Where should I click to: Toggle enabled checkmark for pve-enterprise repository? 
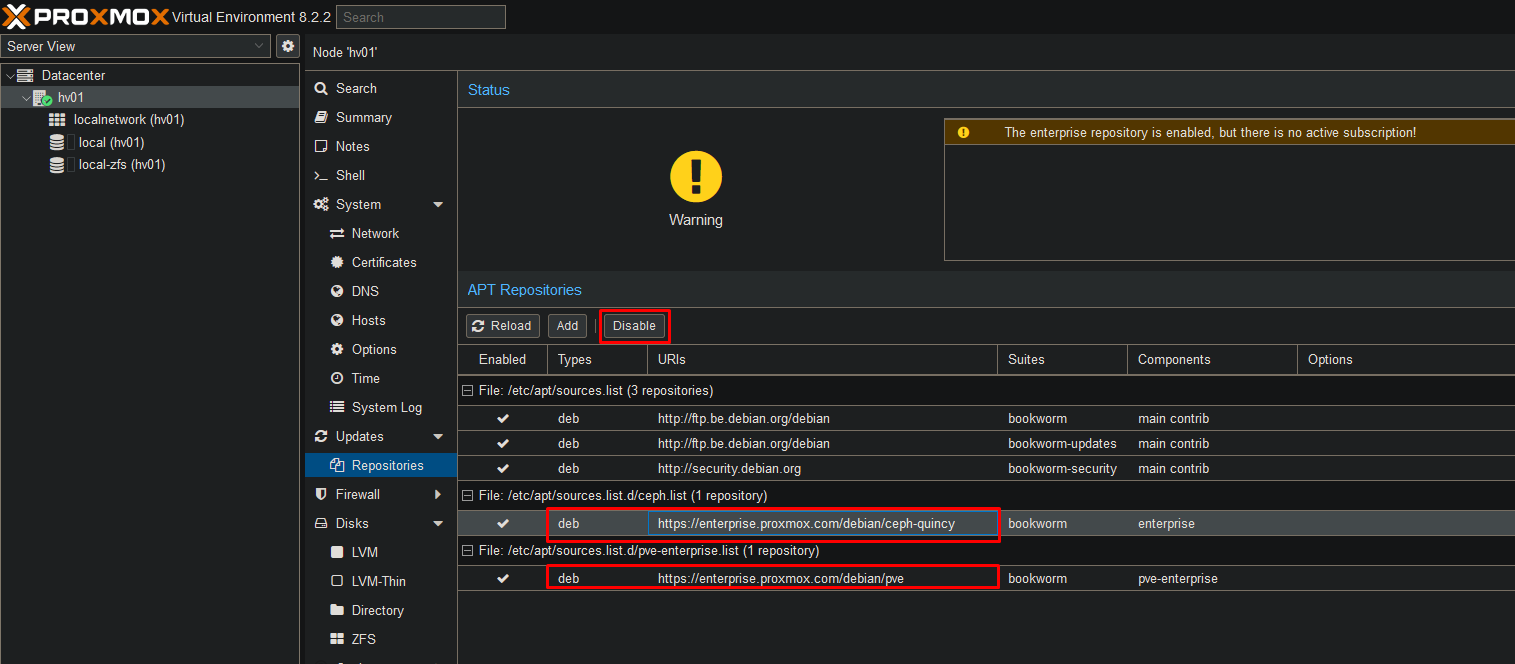[503, 578]
